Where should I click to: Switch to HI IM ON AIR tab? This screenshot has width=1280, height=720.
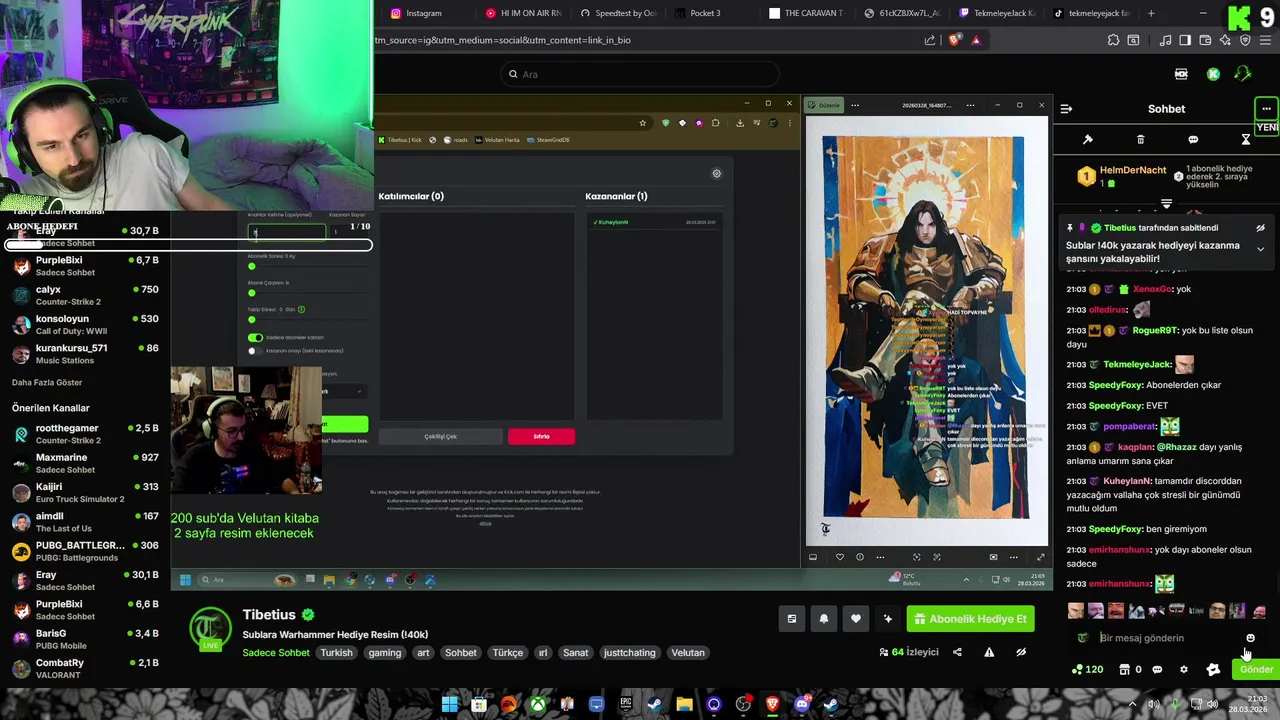pyautogui.click(x=522, y=13)
